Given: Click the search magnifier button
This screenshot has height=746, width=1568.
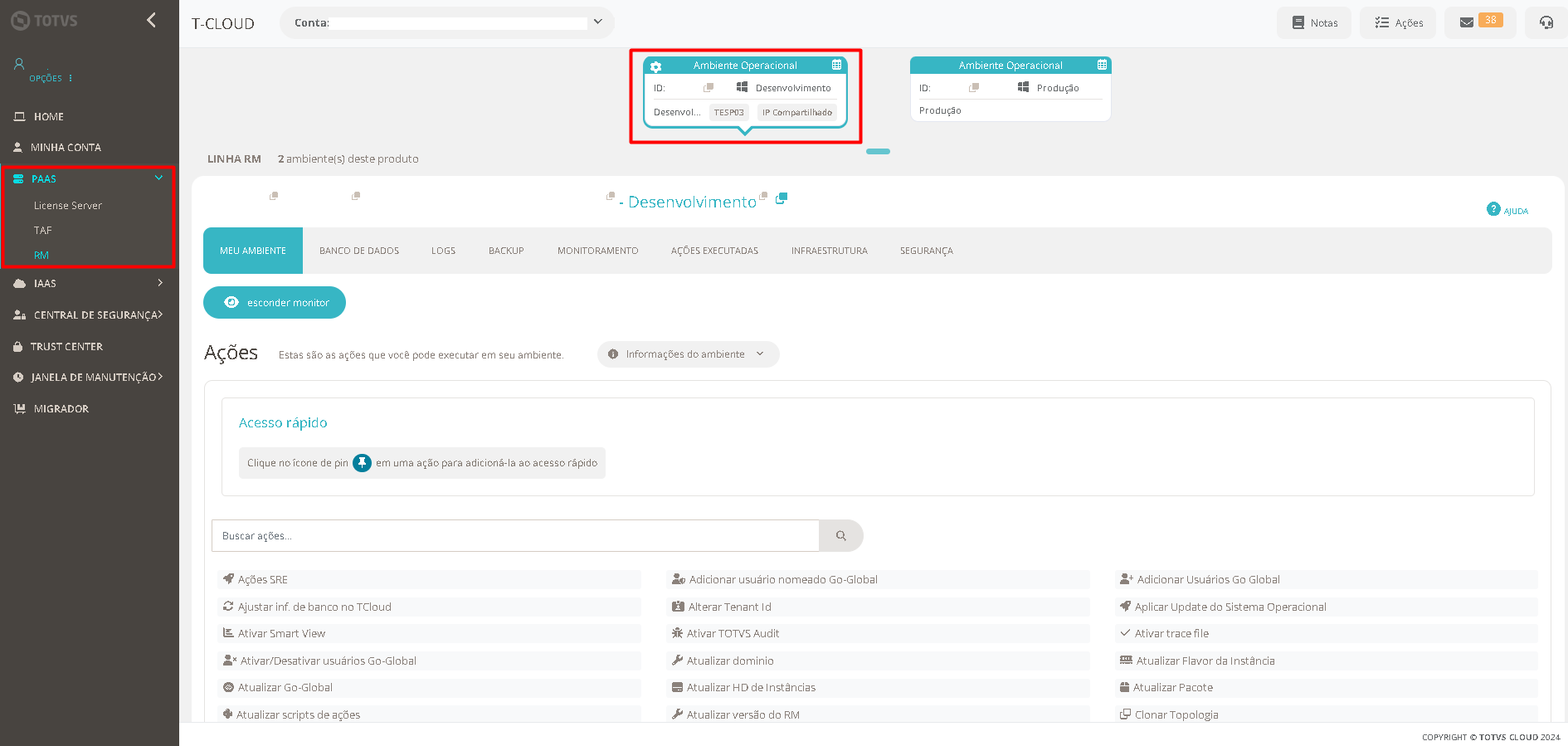Looking at the screenshot, I should [840, 536].
